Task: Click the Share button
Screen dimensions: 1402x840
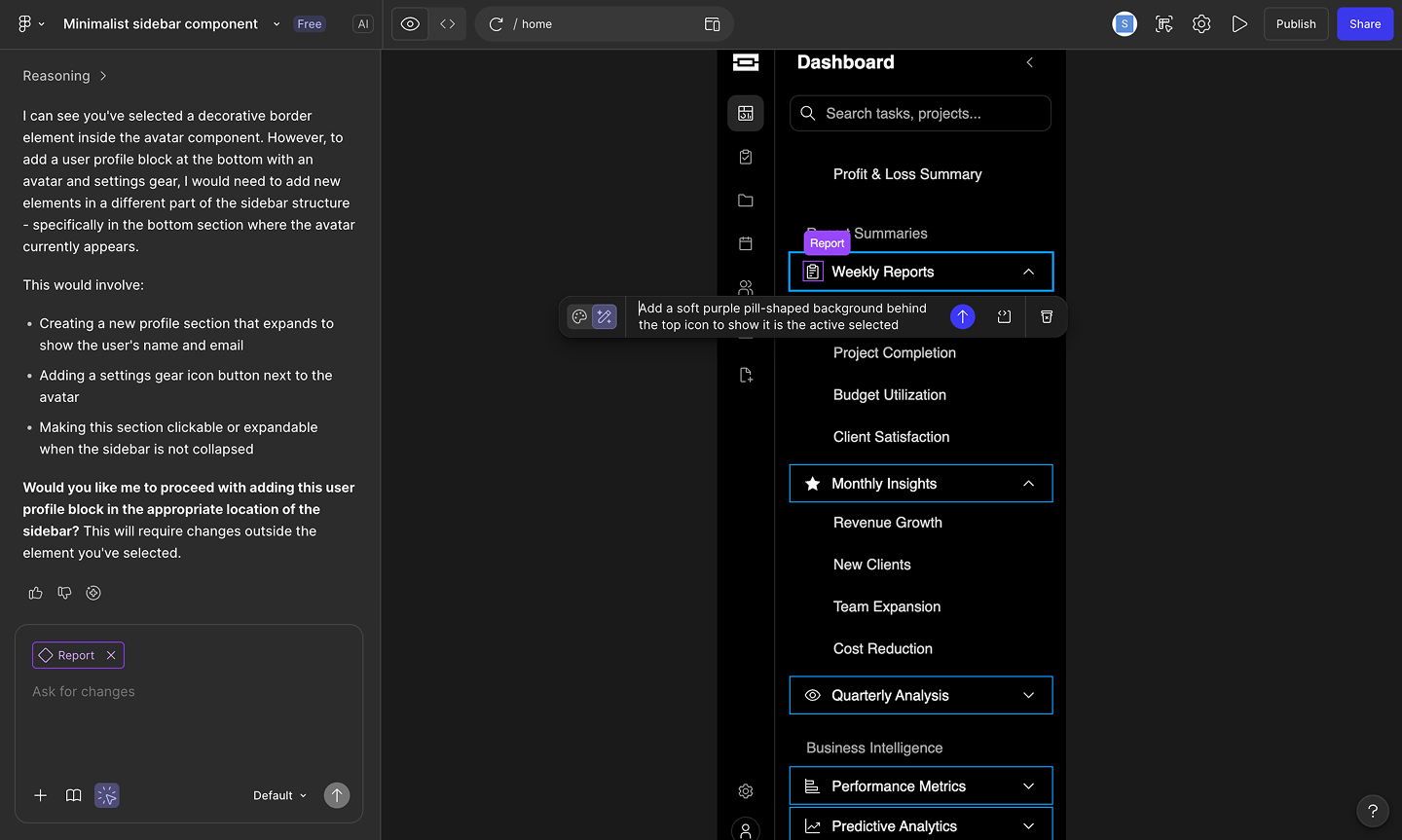Action: click(x=1365, y=23)
